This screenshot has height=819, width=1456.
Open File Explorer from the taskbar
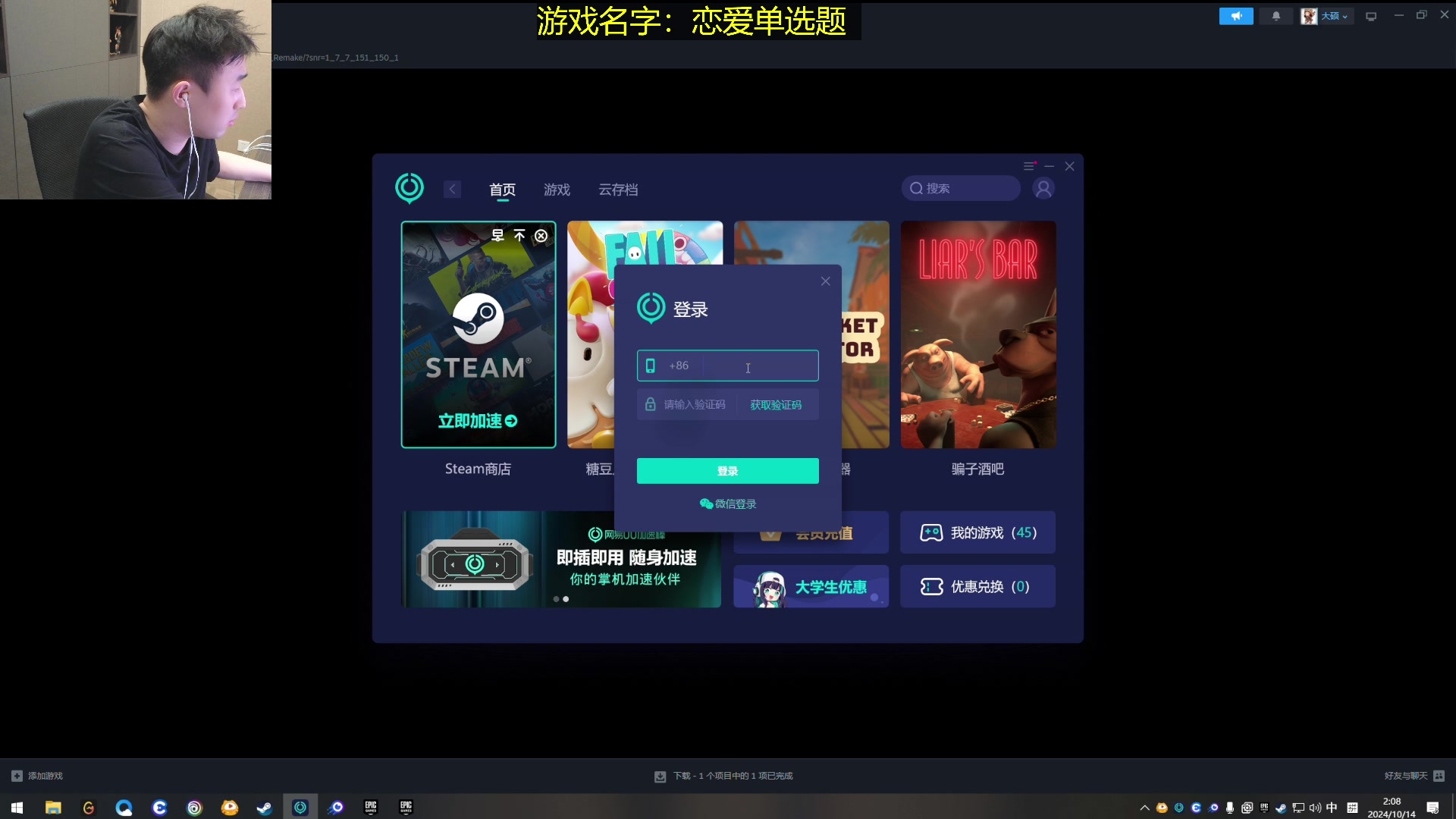pyautogui.click(x=53, y=808)
